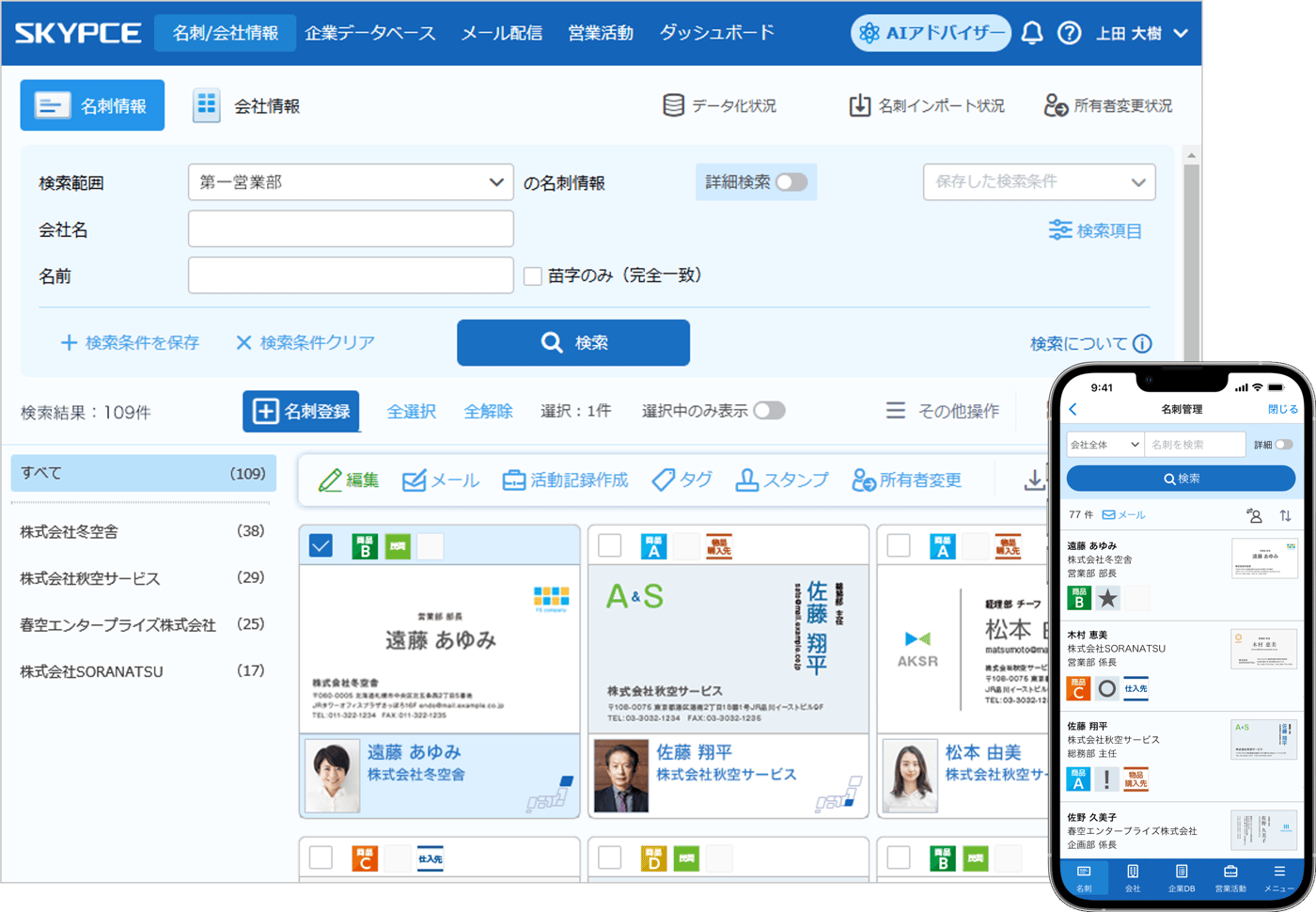The image size is (1316, 912).
Task: Uncheck the 遠藤 あゆみ card checkbox
Action: tap(321, 546)
